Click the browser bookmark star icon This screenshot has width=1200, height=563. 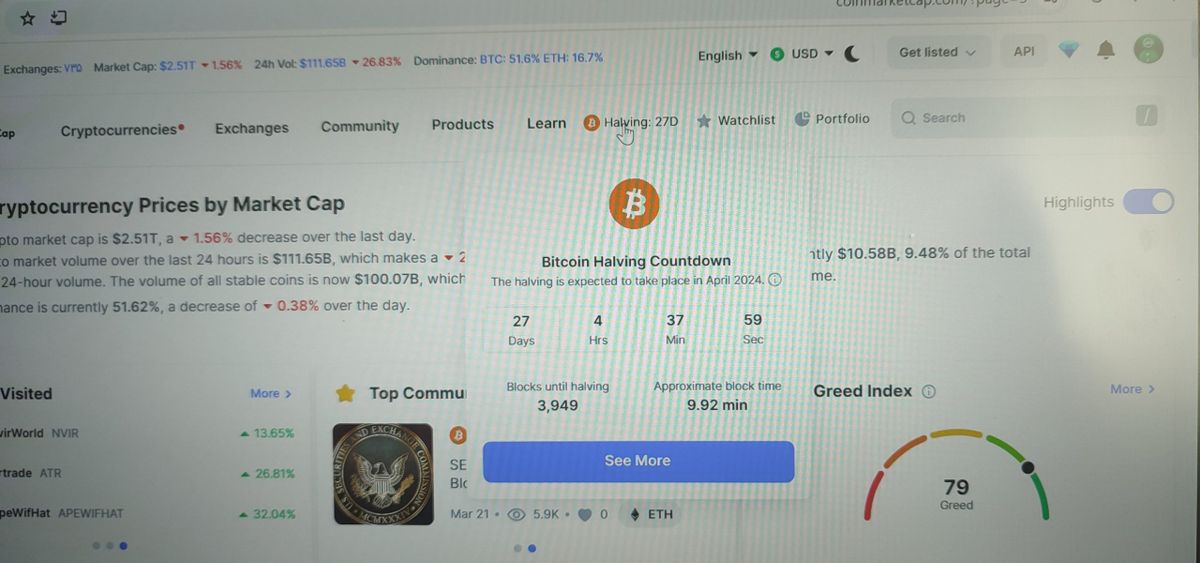(27, 17)
